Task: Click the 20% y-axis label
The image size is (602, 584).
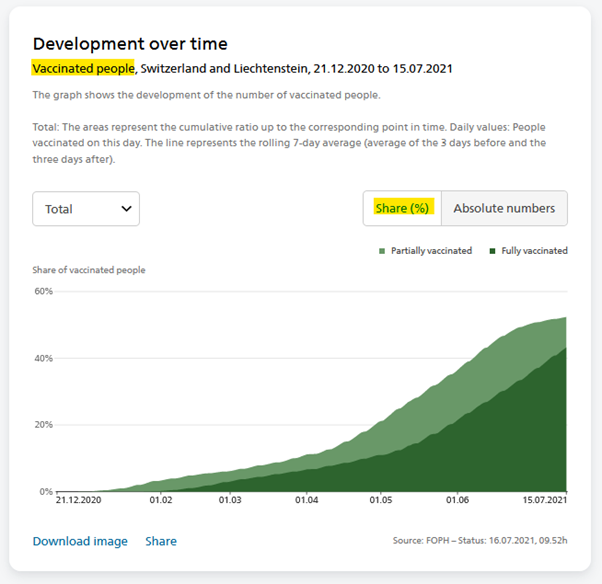Action: (43, 425)
